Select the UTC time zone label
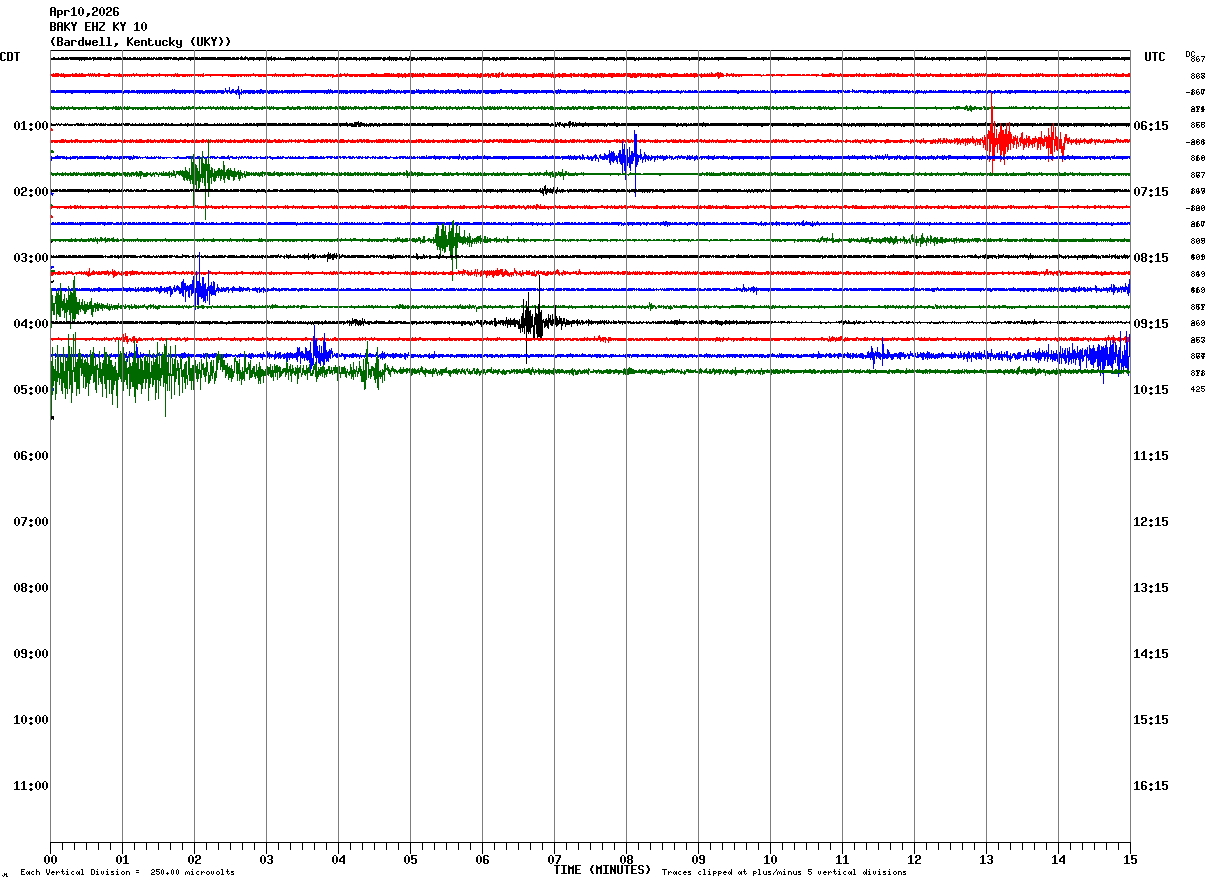The width and height of the screenshot is (1210, 886). (x=1155, y=57)
